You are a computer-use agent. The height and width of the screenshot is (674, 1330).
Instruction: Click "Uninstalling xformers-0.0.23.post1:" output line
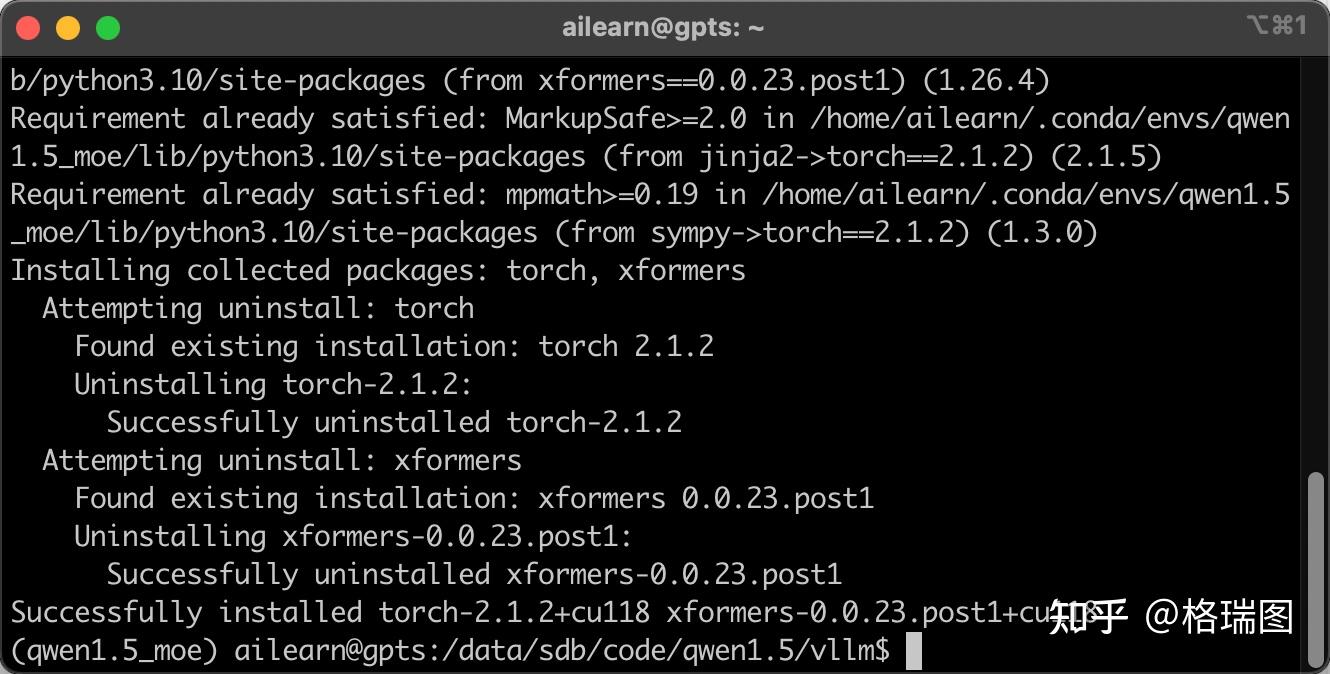[353, 536]
